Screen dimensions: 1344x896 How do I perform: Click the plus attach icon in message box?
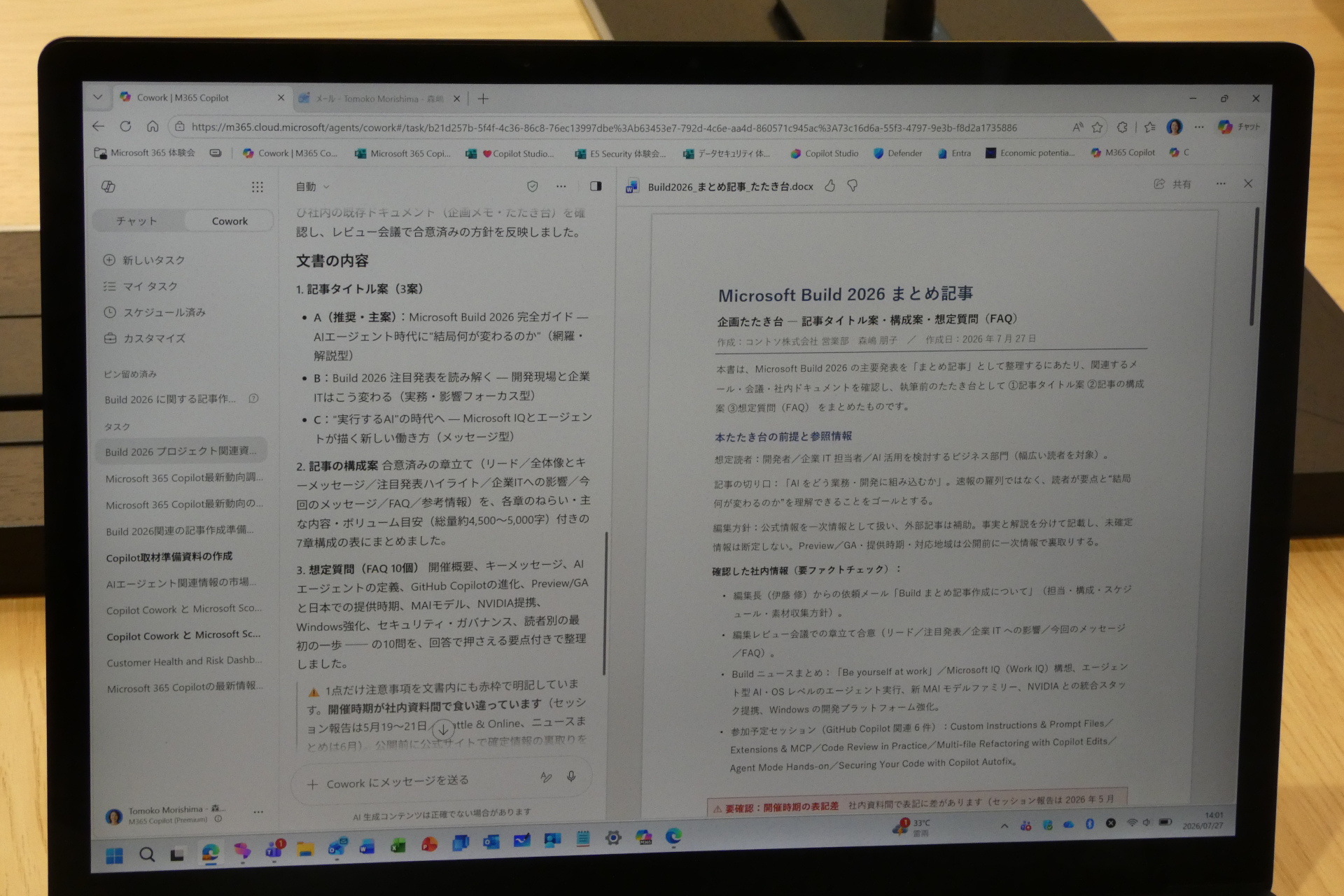click(312, 785)
